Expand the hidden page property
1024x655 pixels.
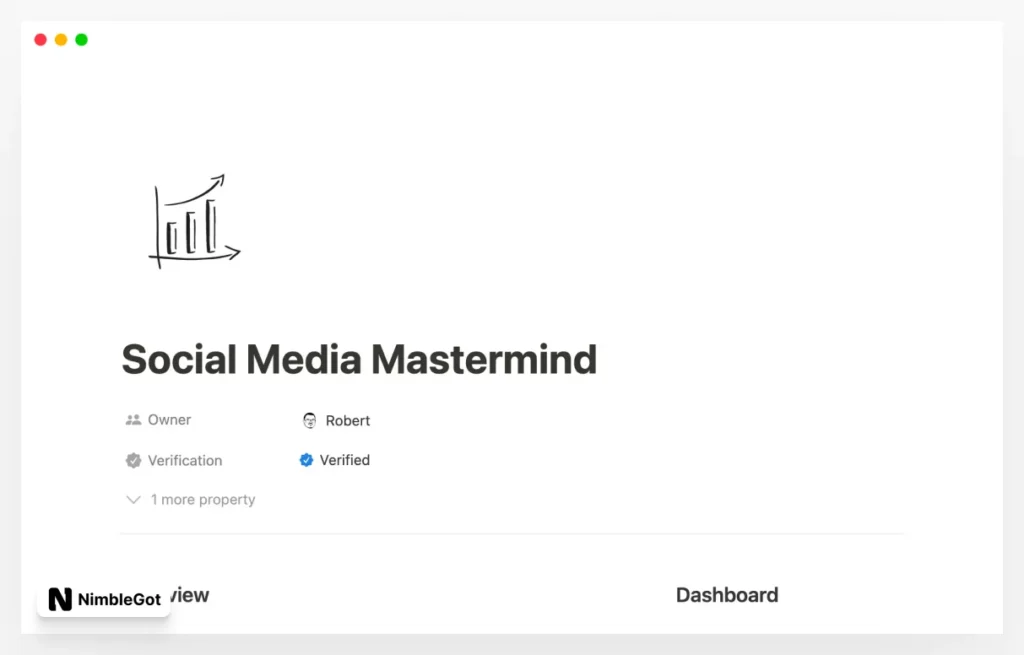pos(190,499)
